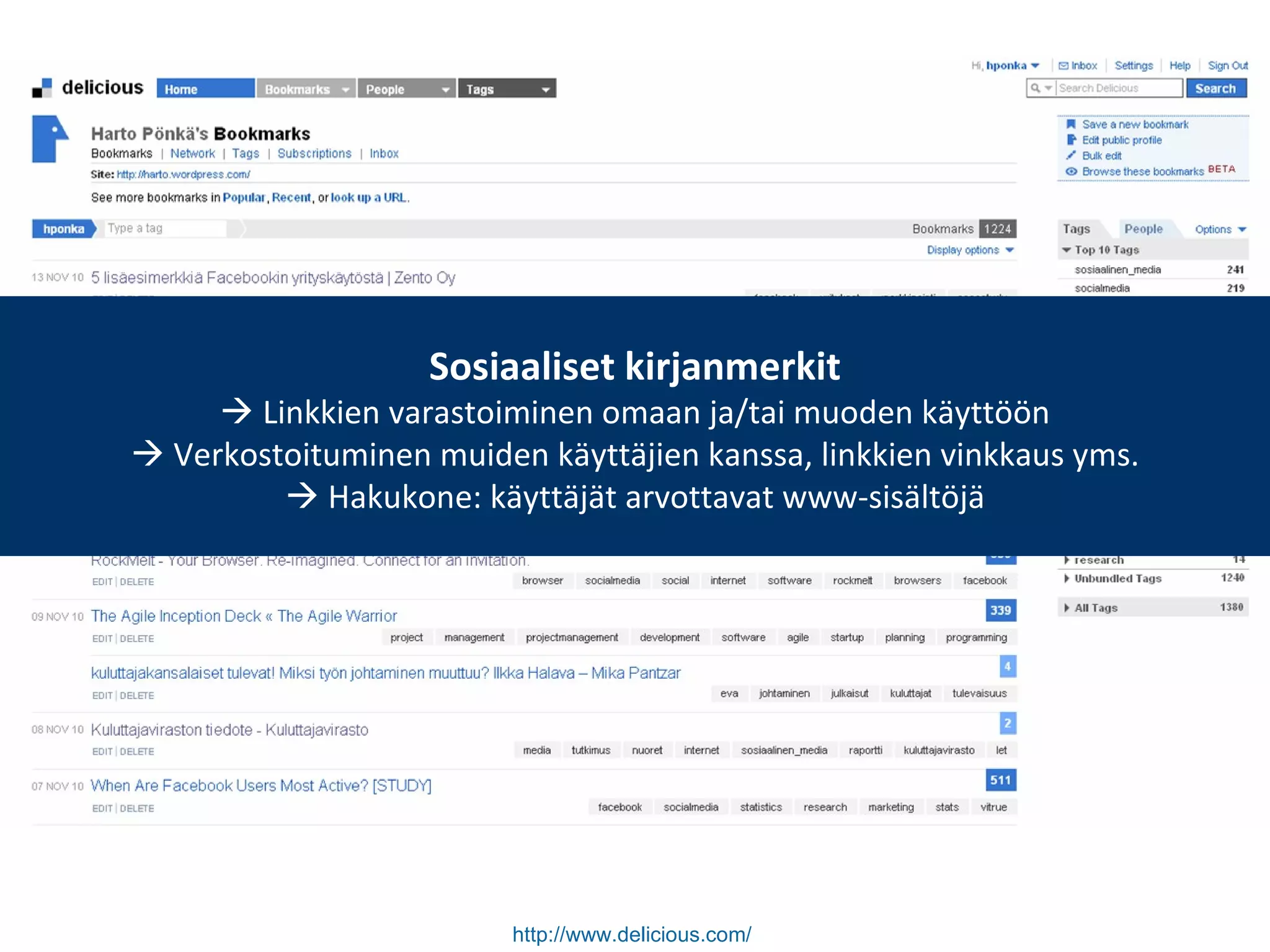Focus the Type a tag field
Viewport: 1270px width, 952px height.
click(165, 229)
